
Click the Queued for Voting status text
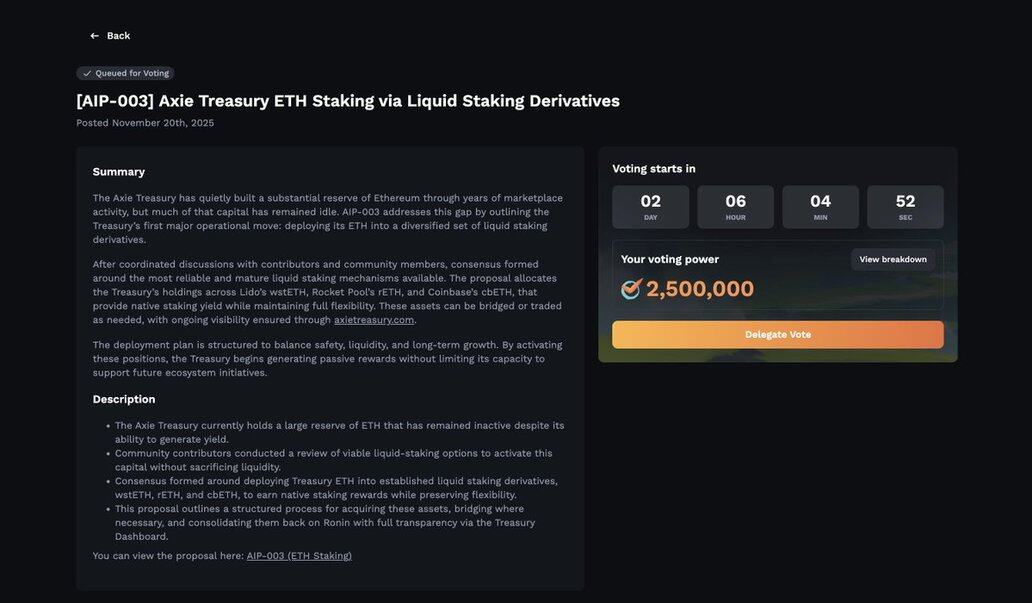click(x=132, y=73)
